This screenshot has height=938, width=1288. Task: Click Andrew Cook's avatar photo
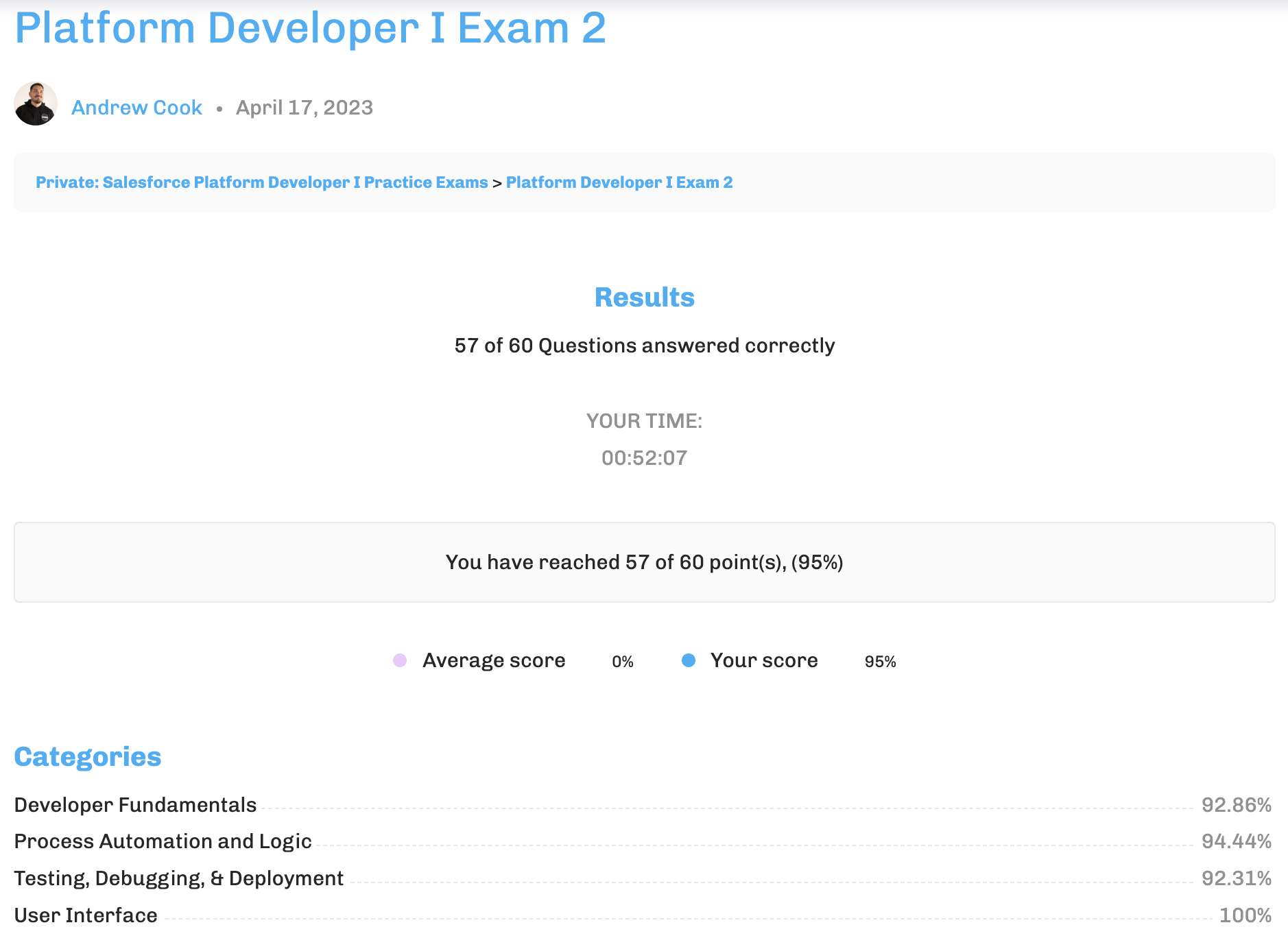coord(36,104)
